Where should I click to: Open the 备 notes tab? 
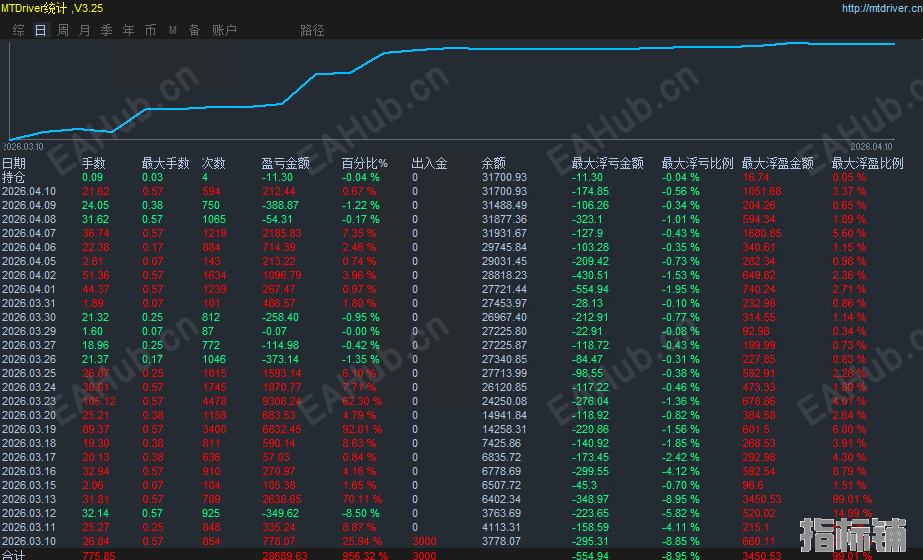point(194,30)
